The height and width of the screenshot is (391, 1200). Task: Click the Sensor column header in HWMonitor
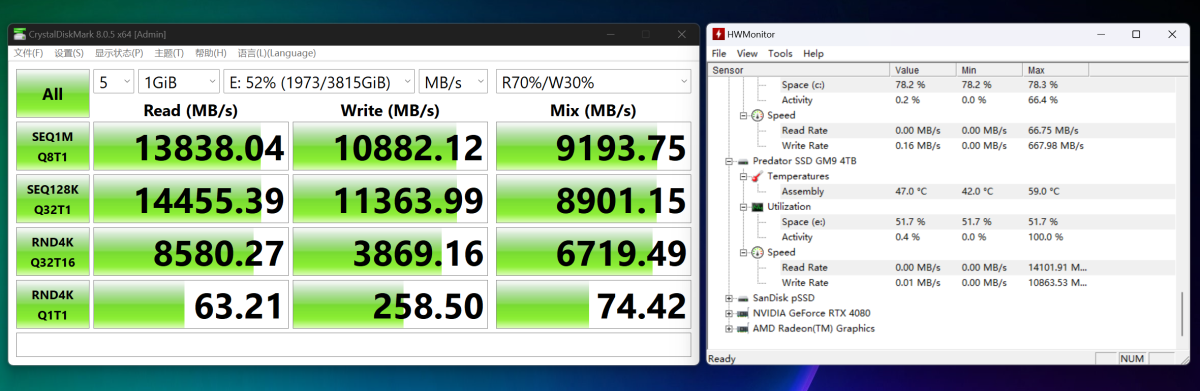point(799,70)
